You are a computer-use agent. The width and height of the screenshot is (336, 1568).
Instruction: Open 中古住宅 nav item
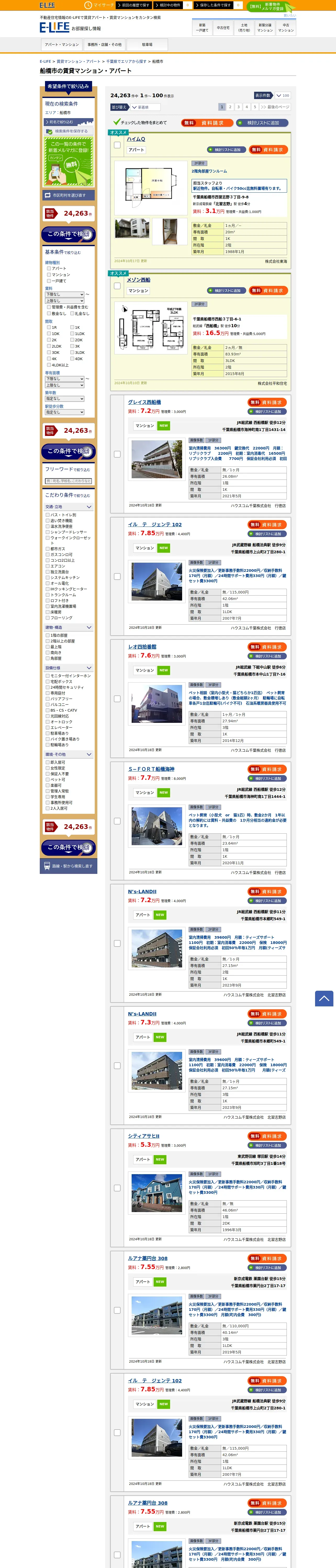coord(223,27)
